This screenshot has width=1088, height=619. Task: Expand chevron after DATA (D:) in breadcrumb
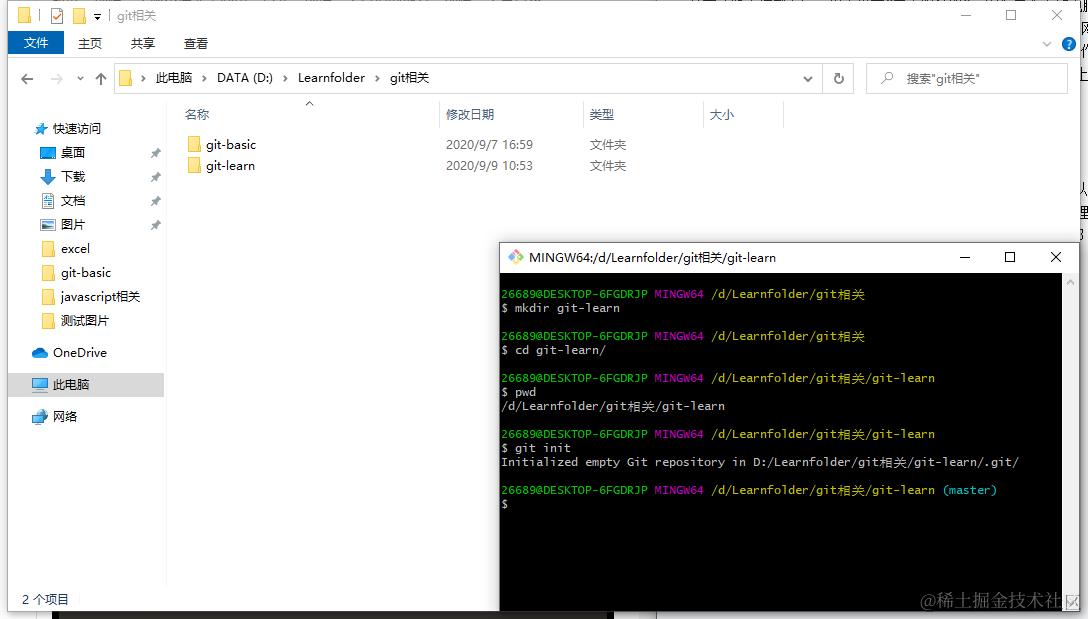[285, 78]
